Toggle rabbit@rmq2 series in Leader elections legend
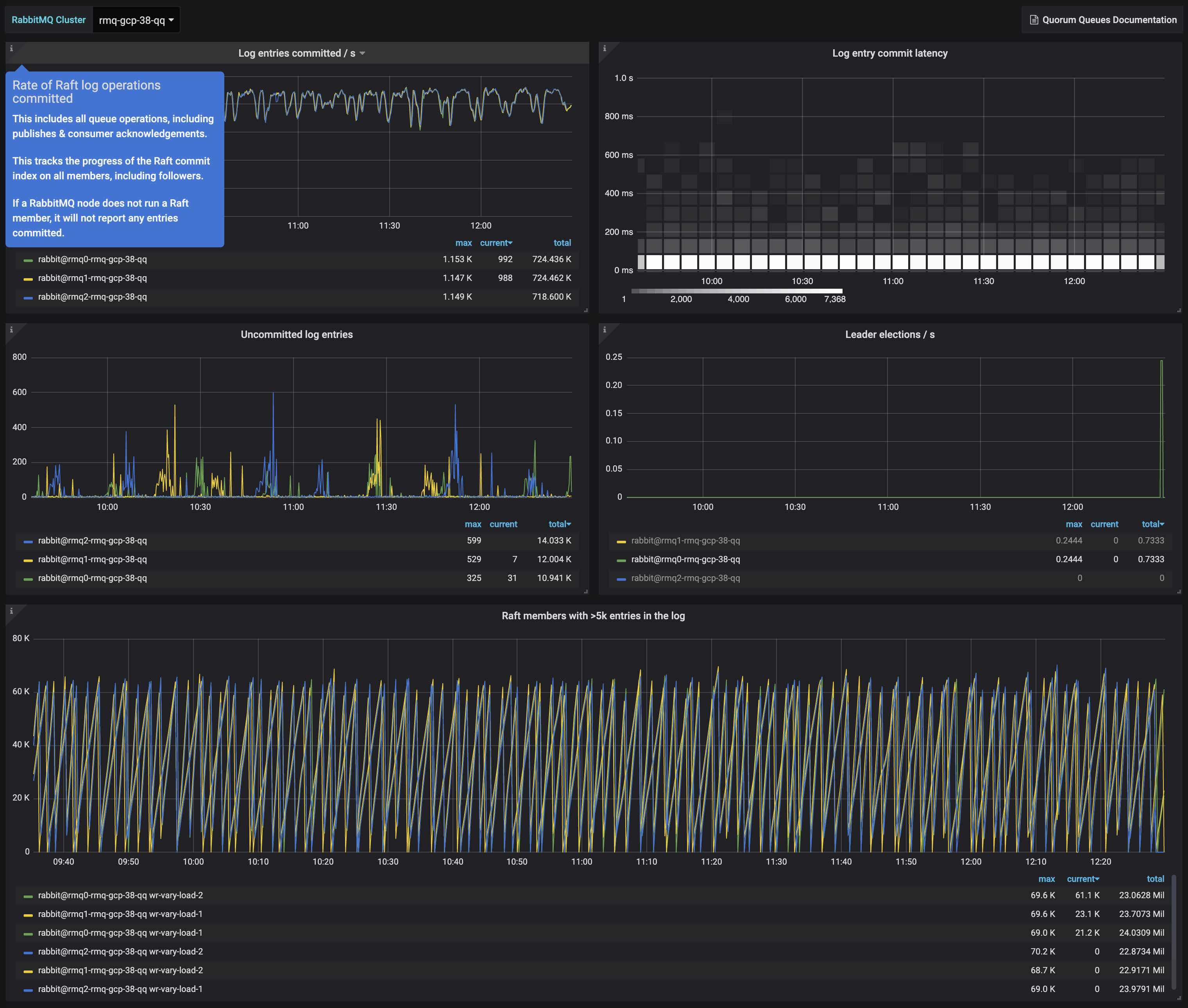 point(685,578)
